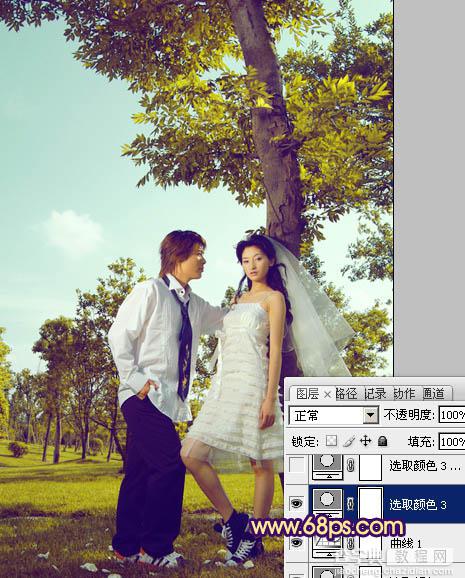Select the 选取颜色 3 … copy layer name

click(425, 466)
